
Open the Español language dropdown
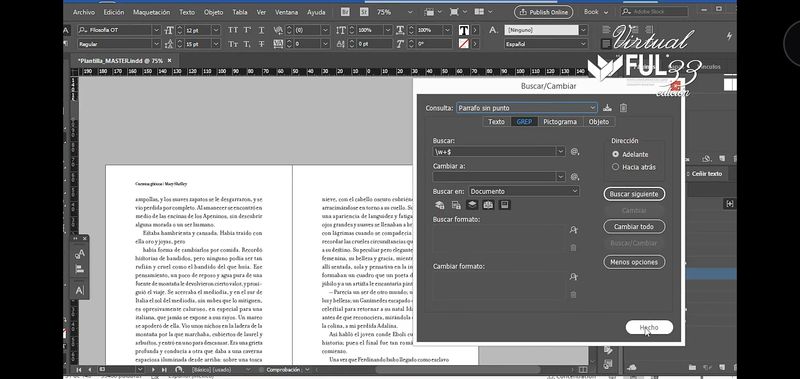click(x=584, y=44)
